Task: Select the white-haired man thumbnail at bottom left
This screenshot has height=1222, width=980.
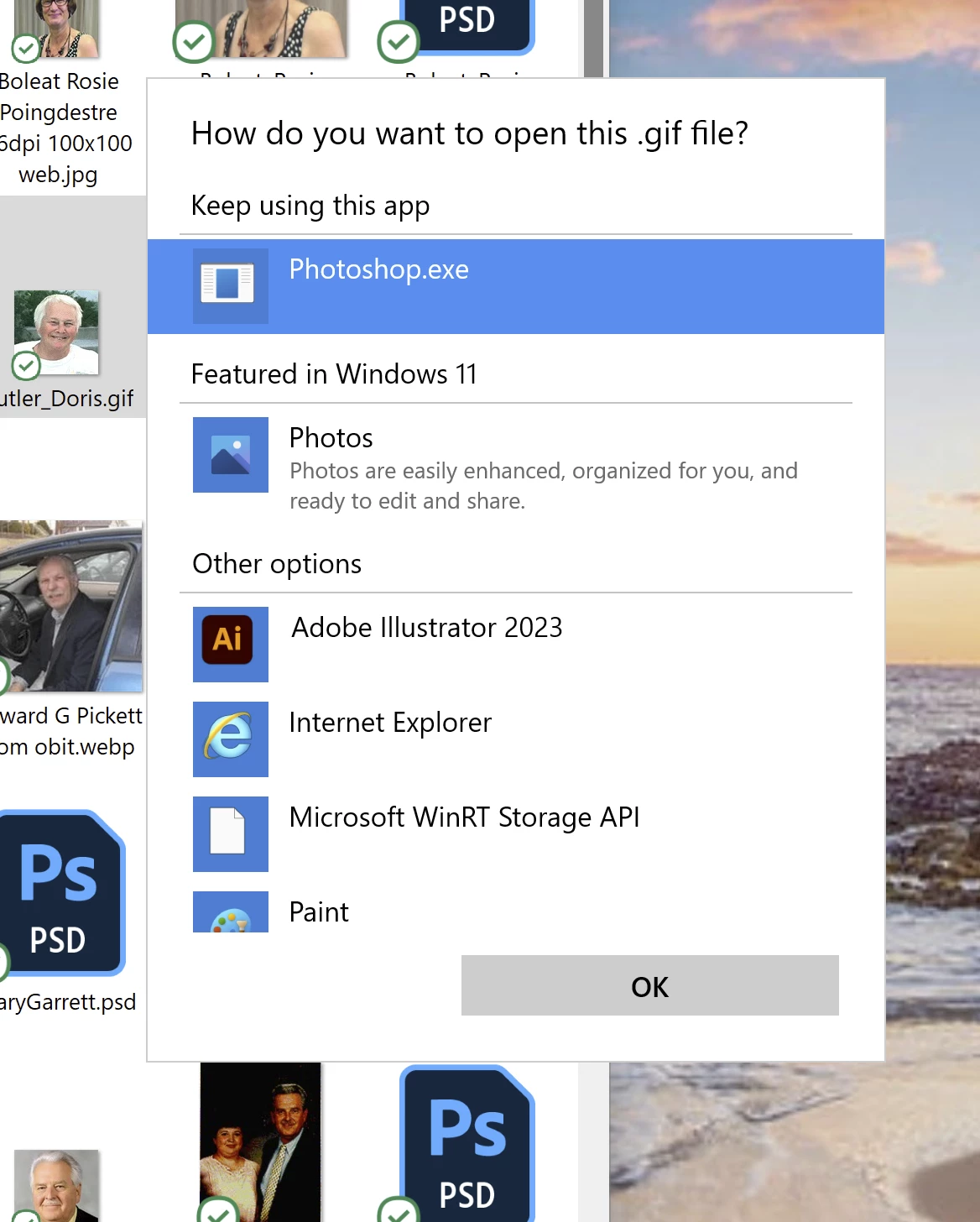Action: tap(56, 1185)
